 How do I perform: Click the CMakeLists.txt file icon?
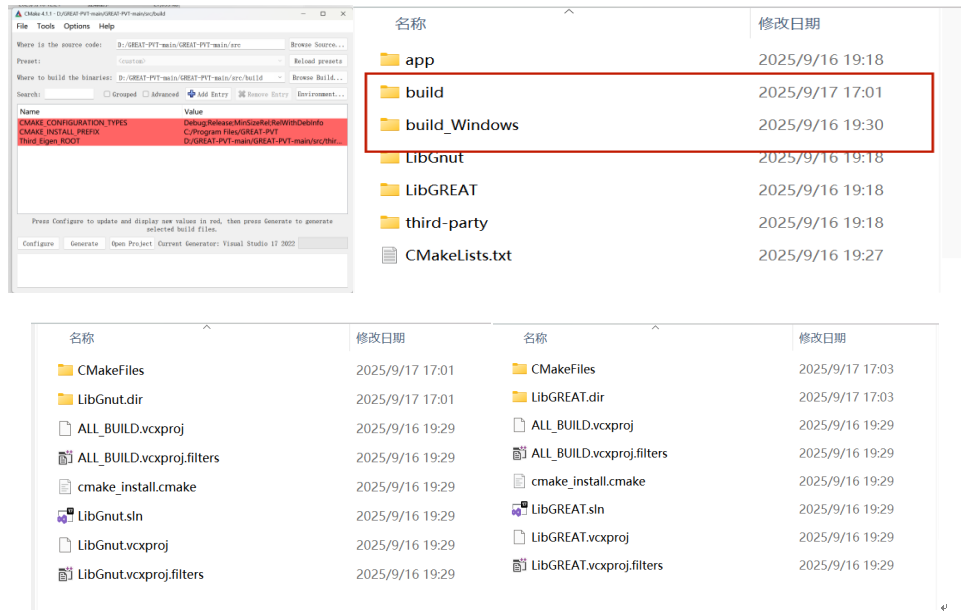click(x=389, y=255)
